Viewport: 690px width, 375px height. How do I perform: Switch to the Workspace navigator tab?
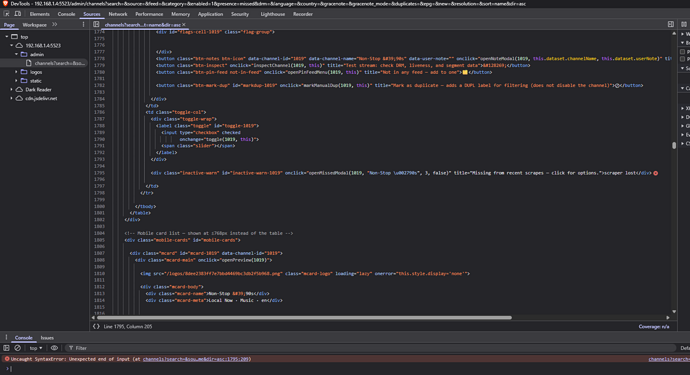click(34, 25)
